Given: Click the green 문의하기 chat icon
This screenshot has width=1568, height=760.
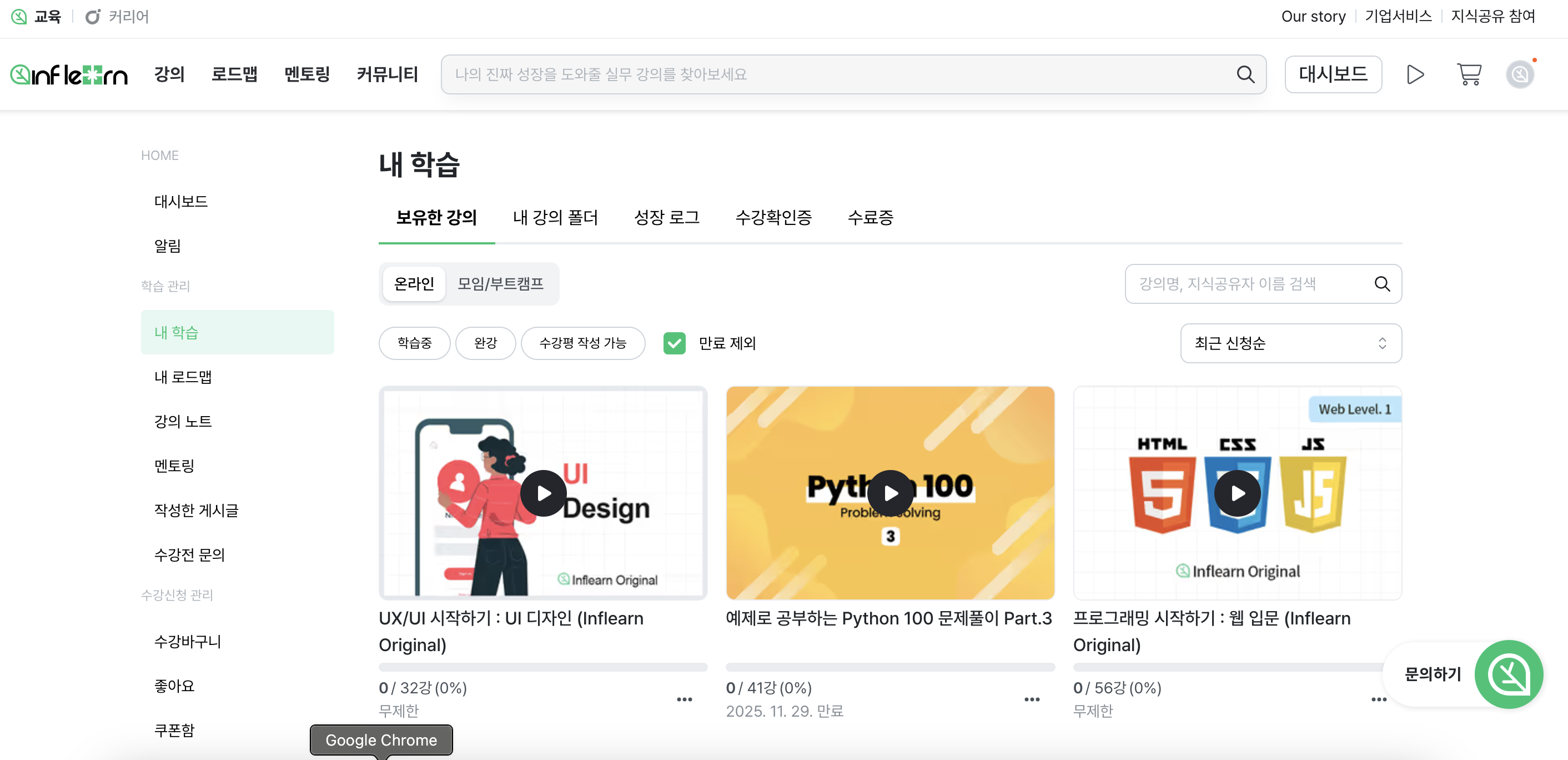Looking at the screenshot, I should pos(1509,674).
